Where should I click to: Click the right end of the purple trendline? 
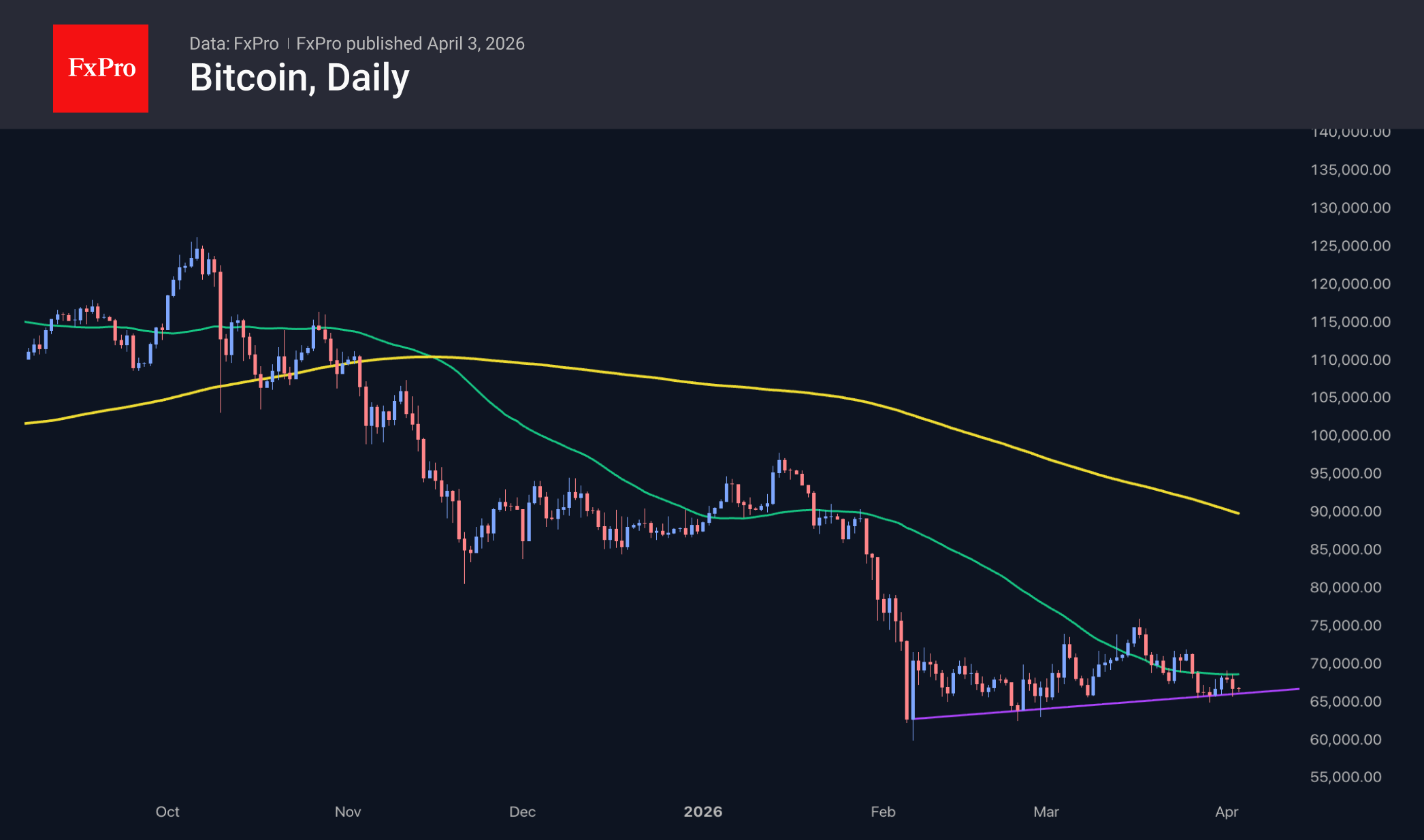(x=1297, y=690)
